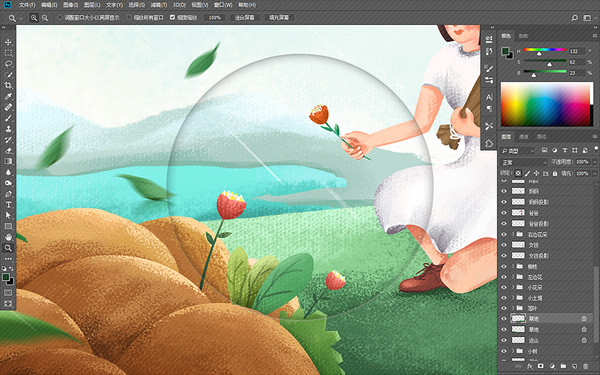Select the Brush tool

(x=8, y=118)
